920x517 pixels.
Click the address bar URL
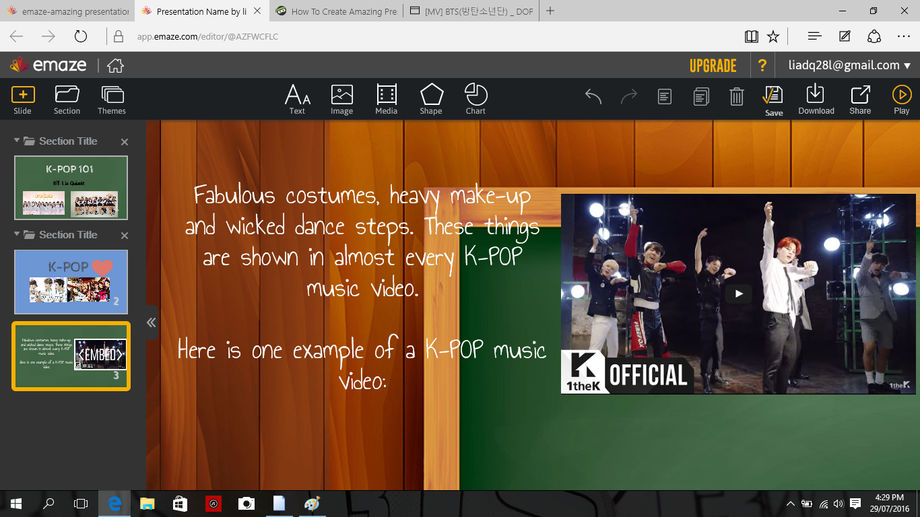coord(208,36)
